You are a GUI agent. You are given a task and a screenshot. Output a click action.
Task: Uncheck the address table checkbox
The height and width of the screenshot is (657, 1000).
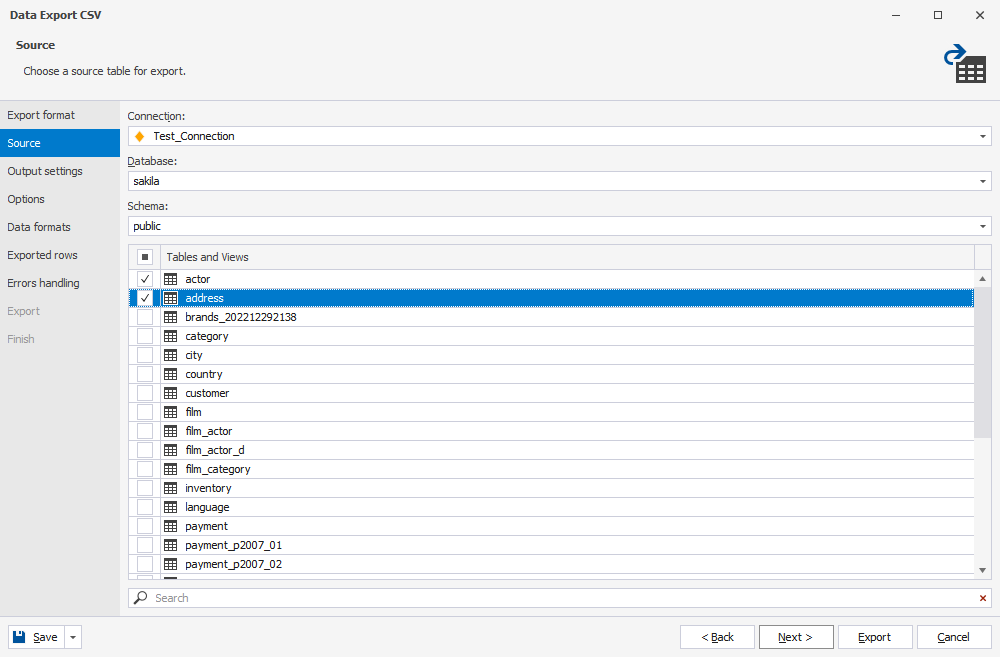pos(145,298)
